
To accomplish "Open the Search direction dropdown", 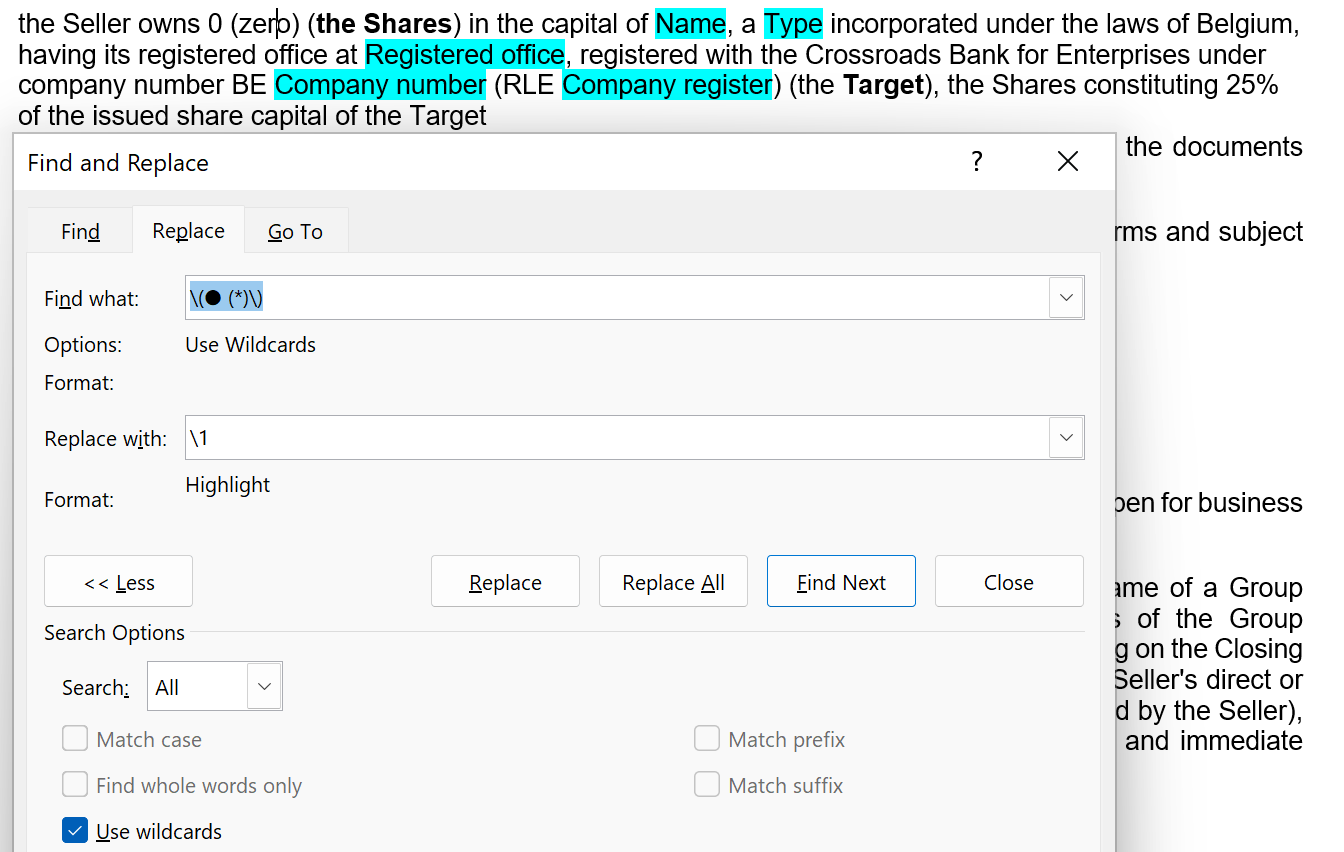I will (x=214, y=687).
